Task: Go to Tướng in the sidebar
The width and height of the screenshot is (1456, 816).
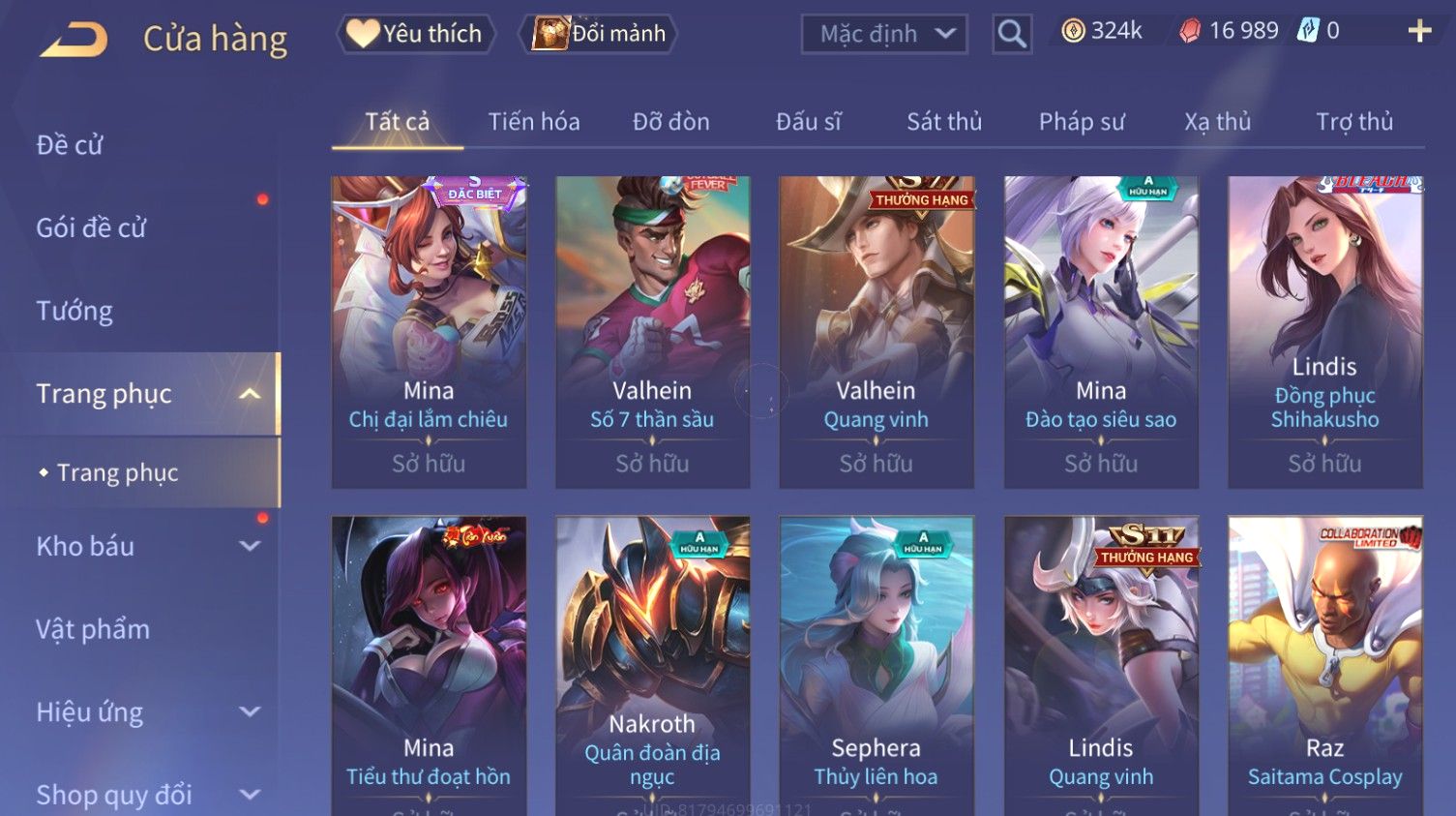Action: coord(74,311)
